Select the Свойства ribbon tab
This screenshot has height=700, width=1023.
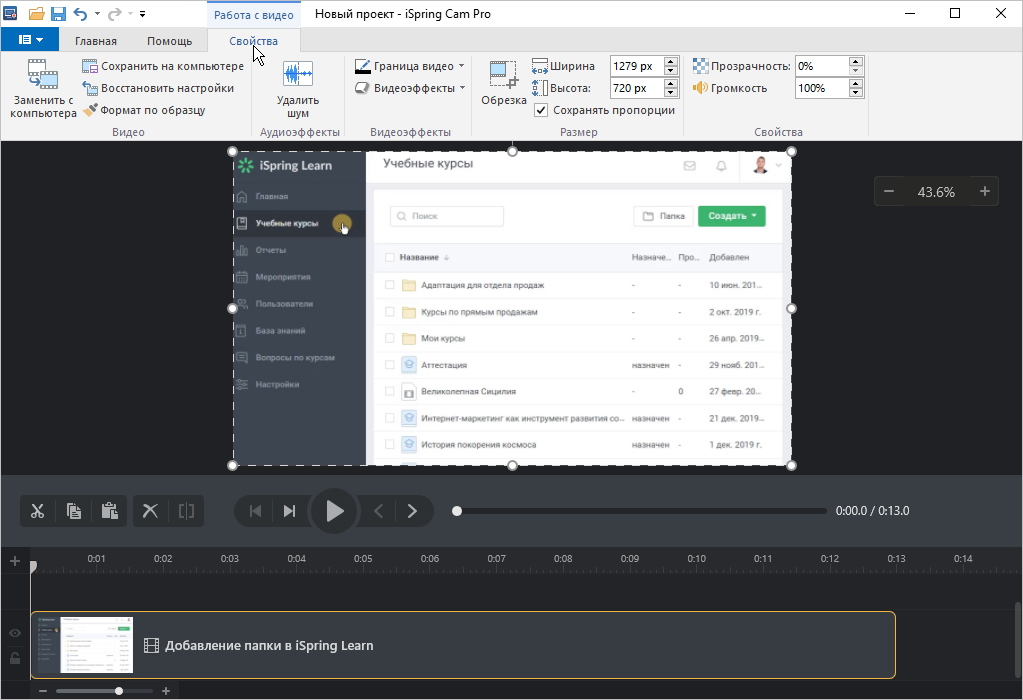253,40
